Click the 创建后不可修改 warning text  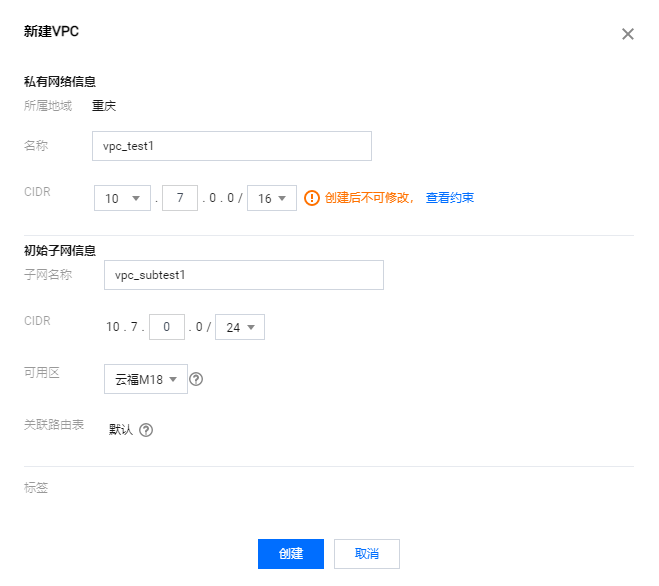[x=368, y=198]
